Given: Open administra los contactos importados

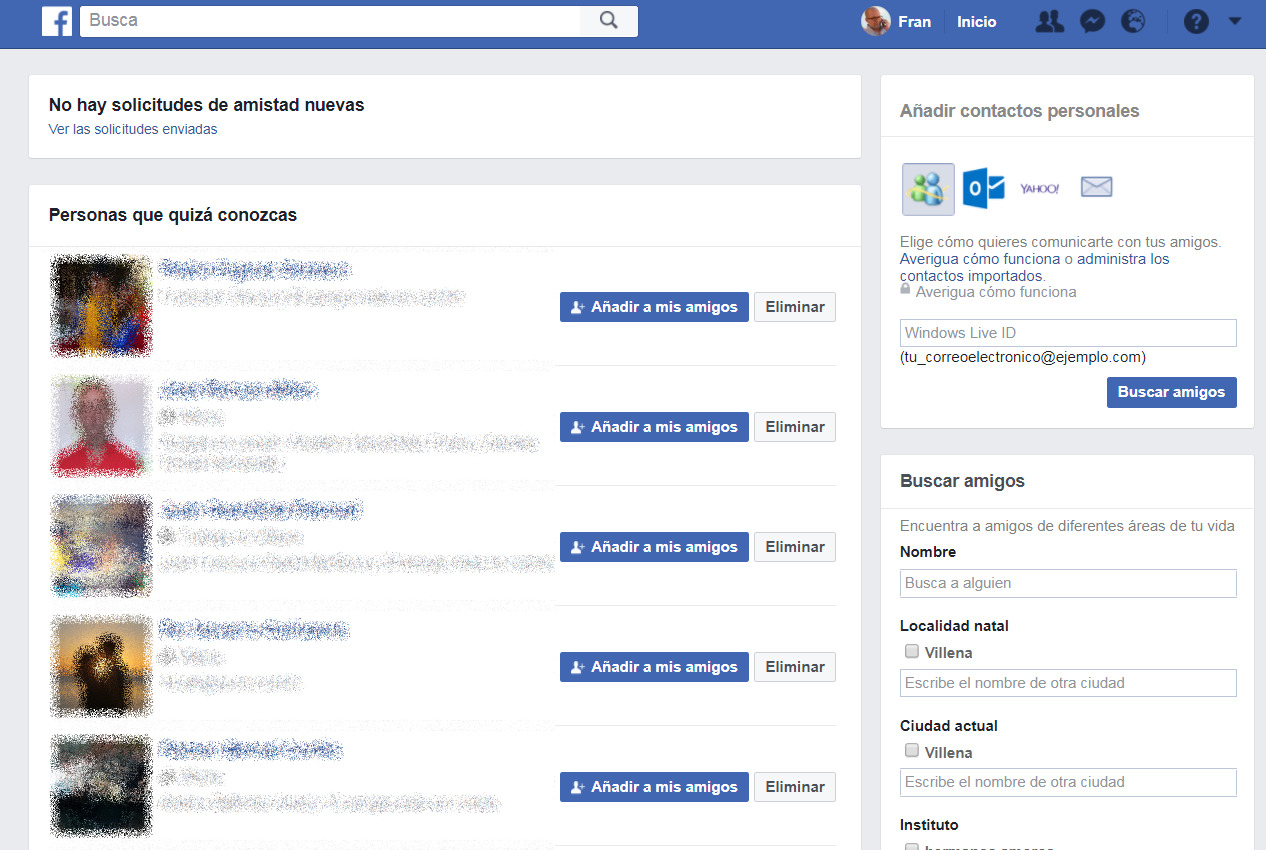Looking at the screenshot, I should [x=1123, y=258].
